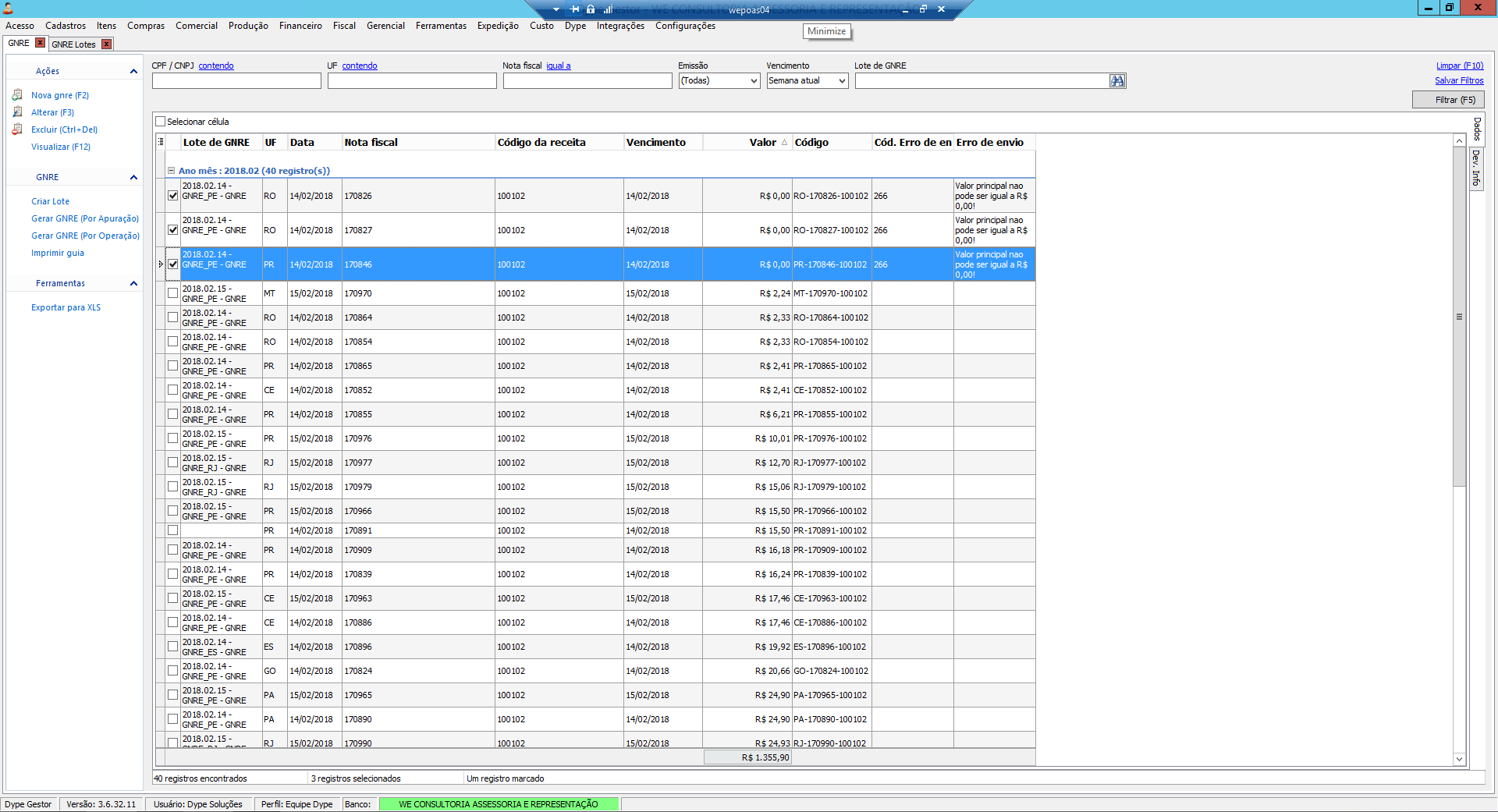Open the Financeiro menu
1498x812 pixels.
[x=300, y=26]
